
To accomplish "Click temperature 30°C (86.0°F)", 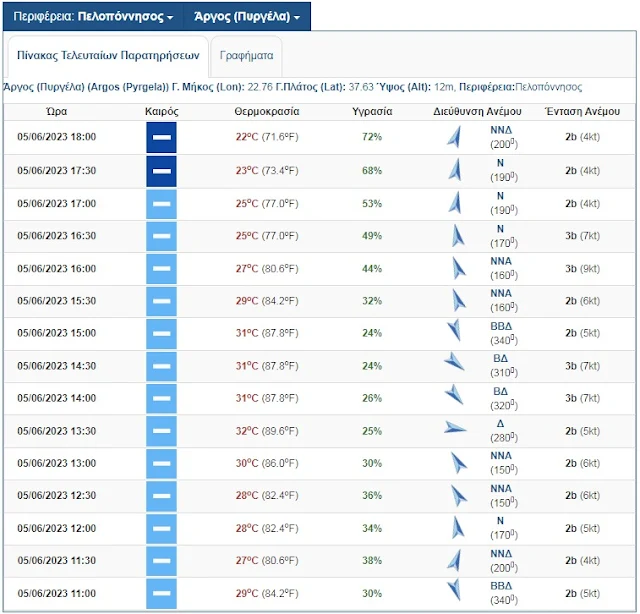I will [267, 463].
